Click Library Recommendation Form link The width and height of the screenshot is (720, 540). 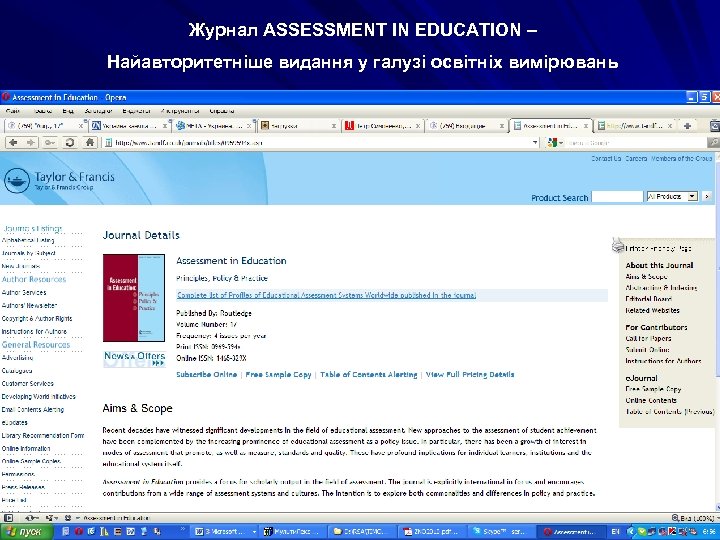point(43,436)
